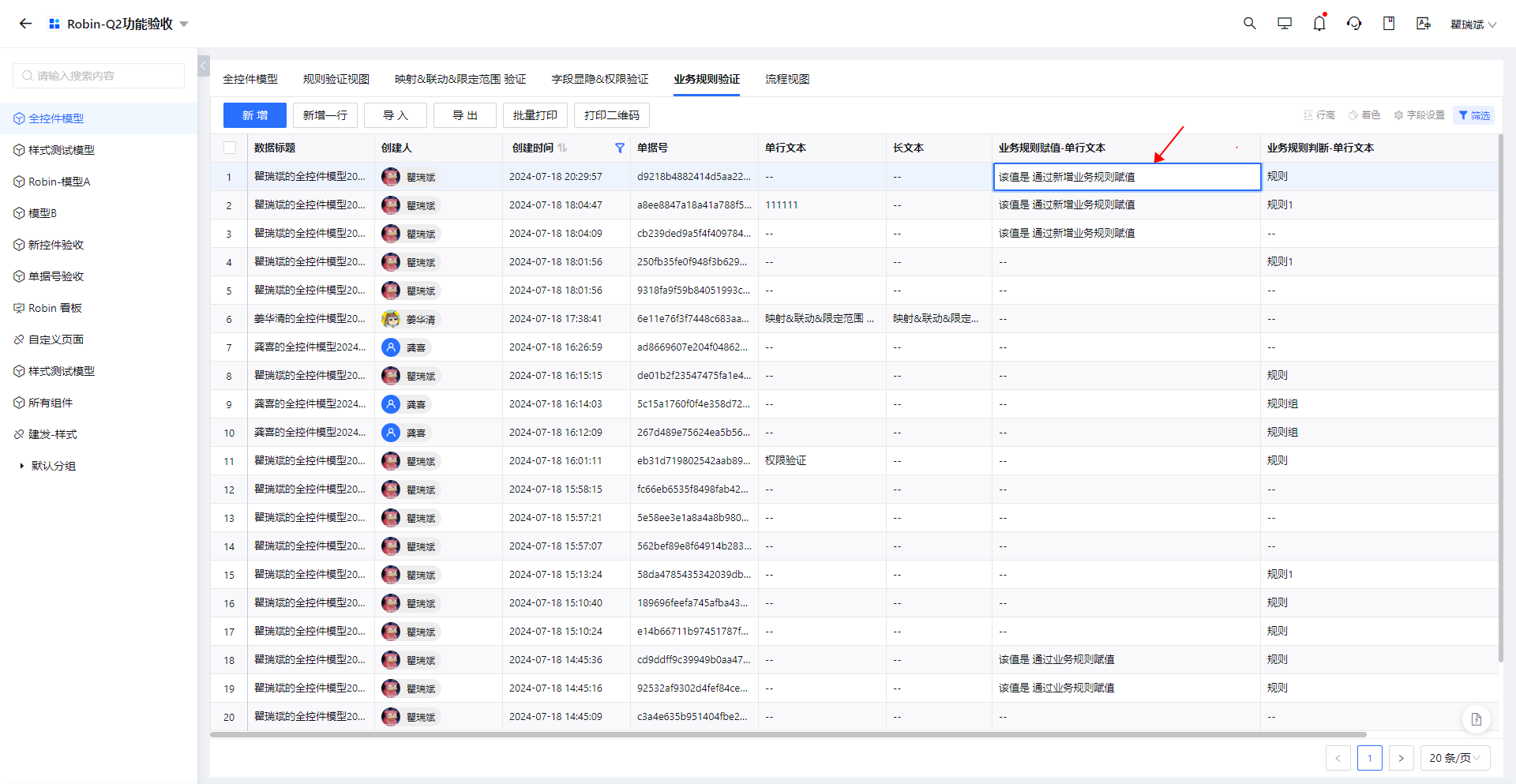The image size is (1516, 784).
Task: Click the floating document icon at bottom right
Action: [1477, 719]
